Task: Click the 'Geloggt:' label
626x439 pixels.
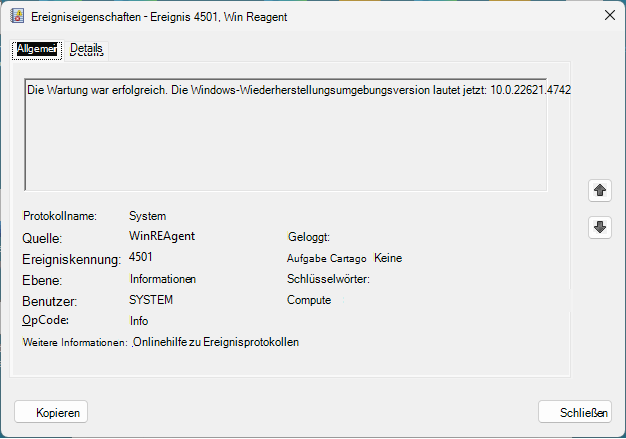Action: click(x=309, y=237)
